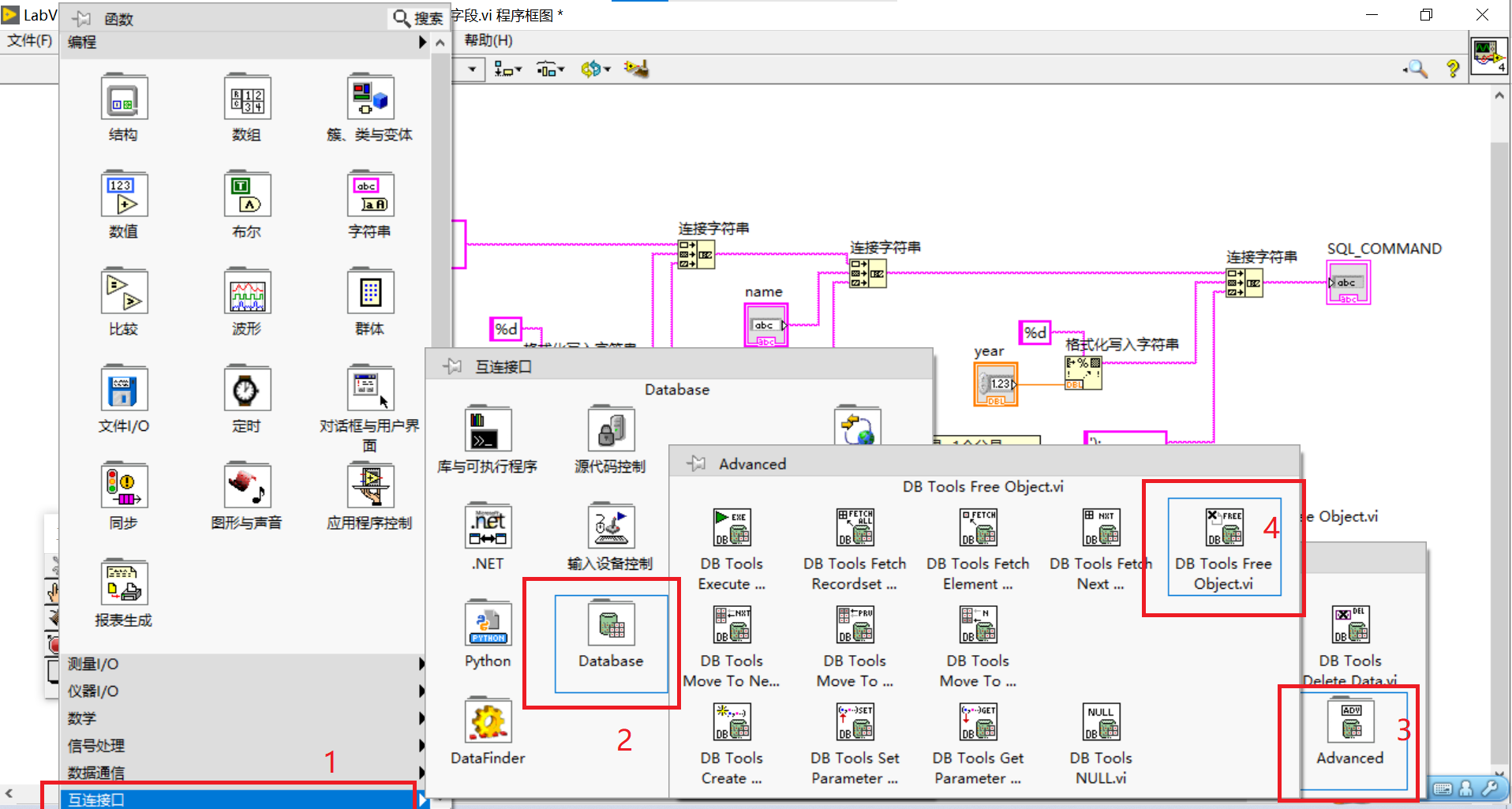The height and width of the screenshot is (809, 1512).
Task: Pin the 互连接口 palette with thumbtack
Action: [452, 366]
